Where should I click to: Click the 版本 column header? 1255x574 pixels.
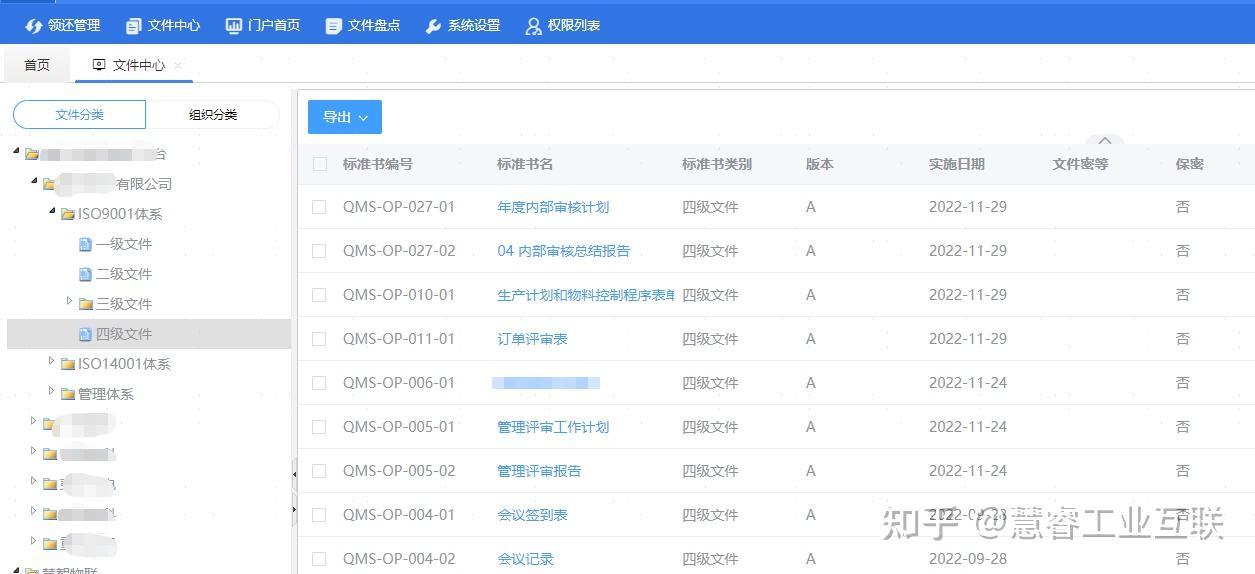click(x=819, y=164)
